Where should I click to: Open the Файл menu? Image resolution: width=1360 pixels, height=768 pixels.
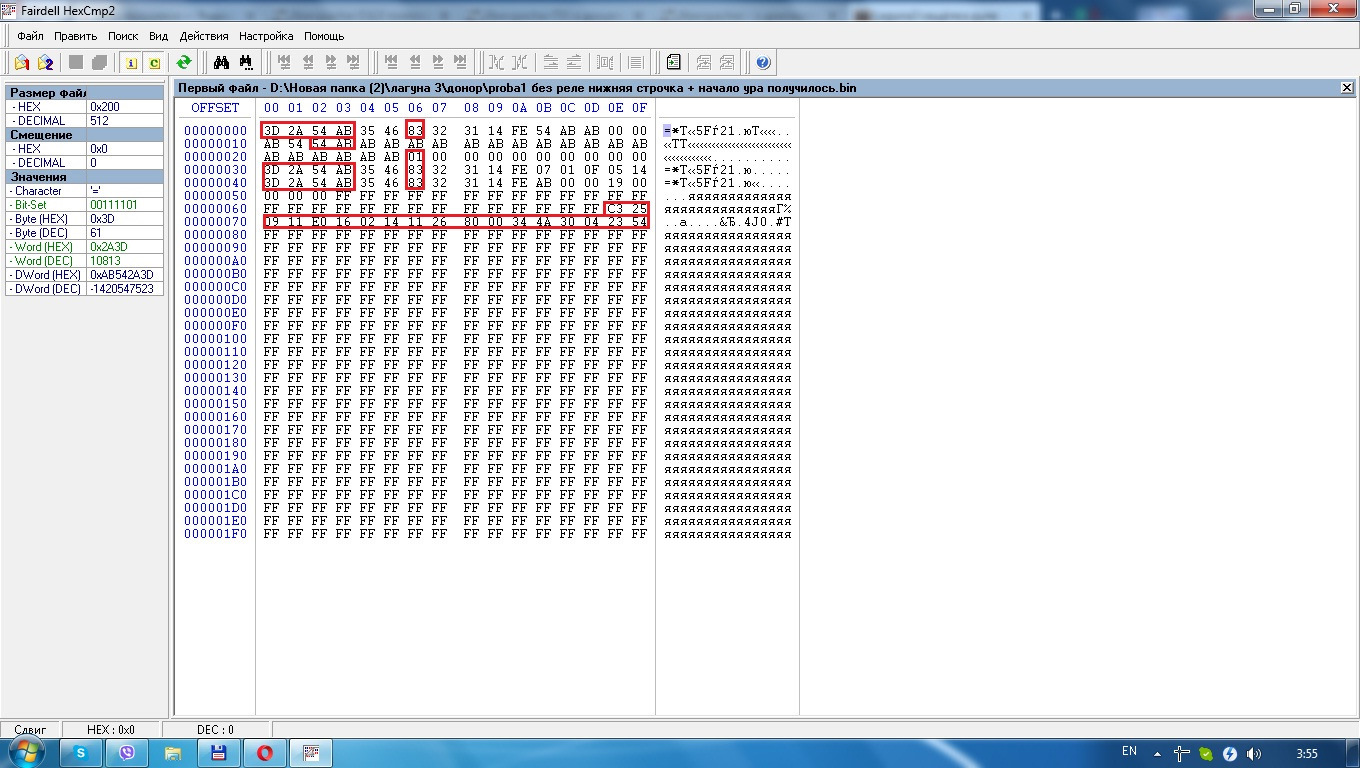click(x=30, y=35)
